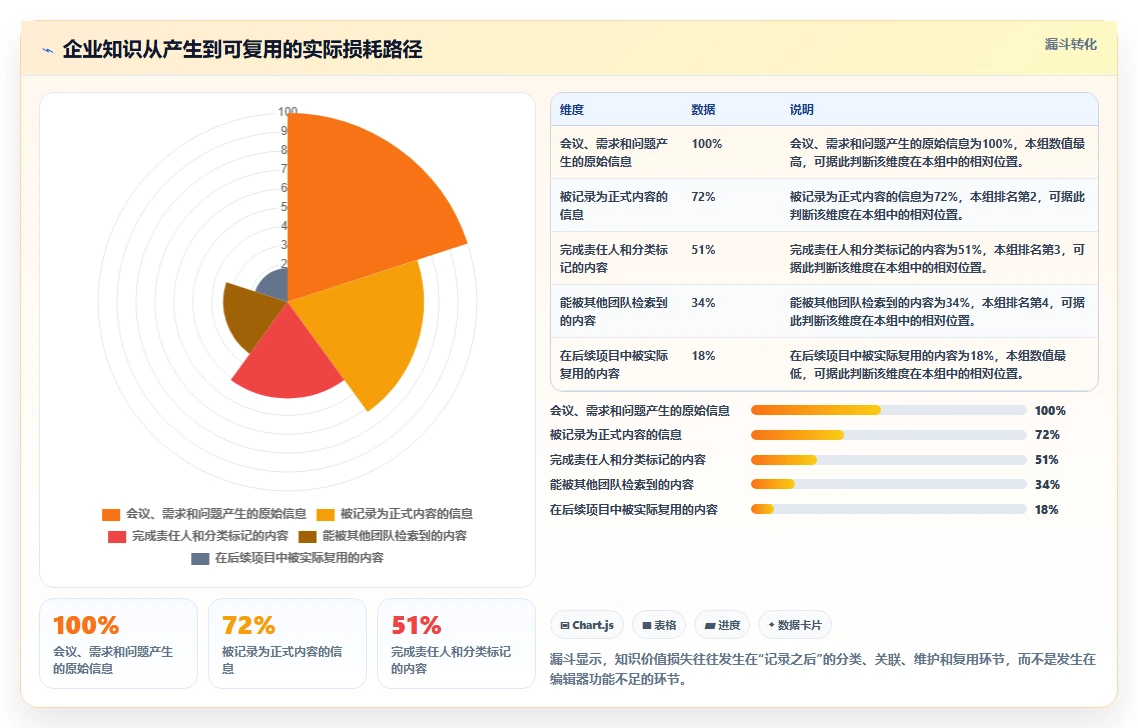Click the 34% progress bar
This screenshot has height=728, width=1138.
tap(888, 485)
